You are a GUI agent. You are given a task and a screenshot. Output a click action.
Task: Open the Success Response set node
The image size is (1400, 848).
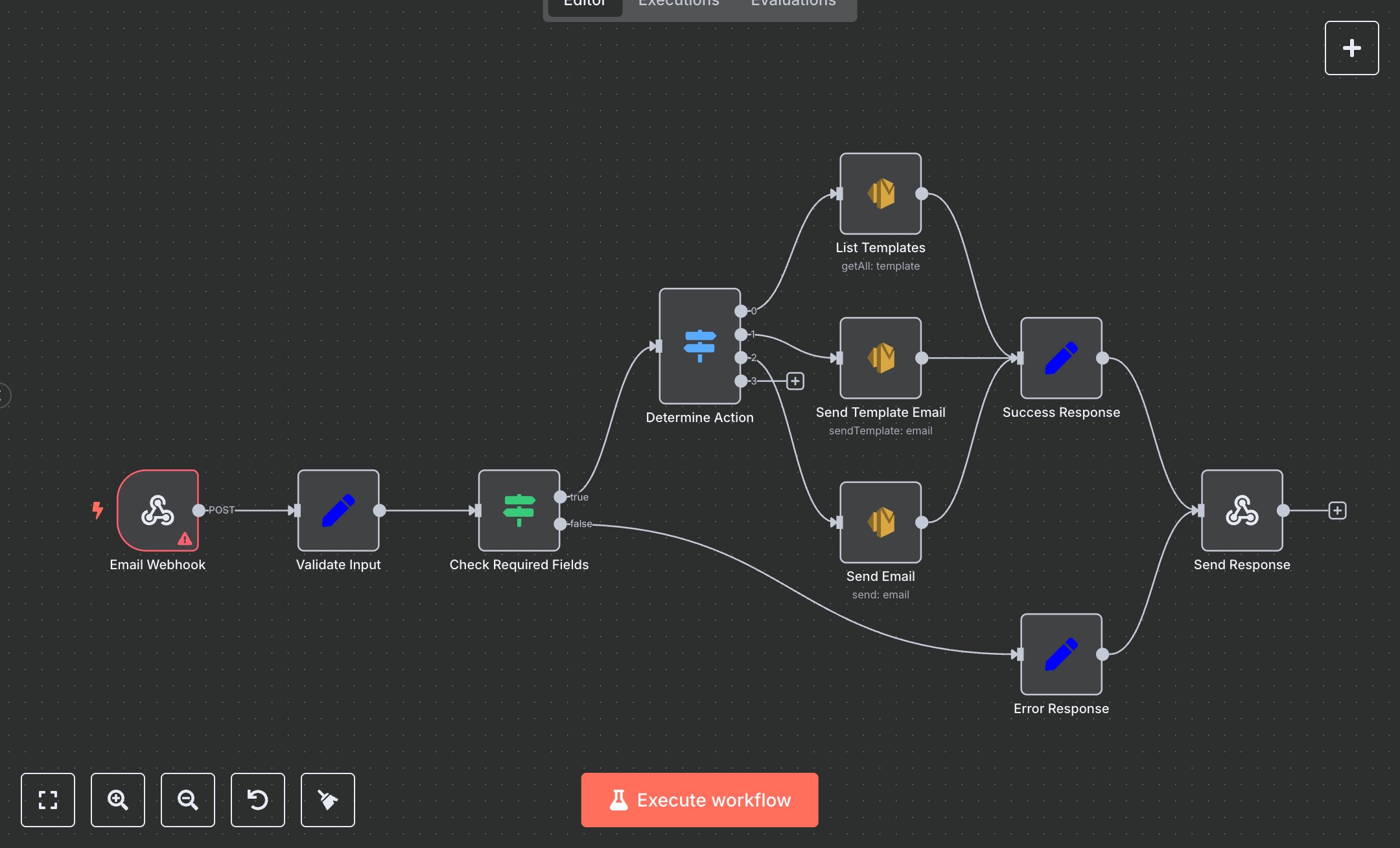click(x=1060, y=358)
